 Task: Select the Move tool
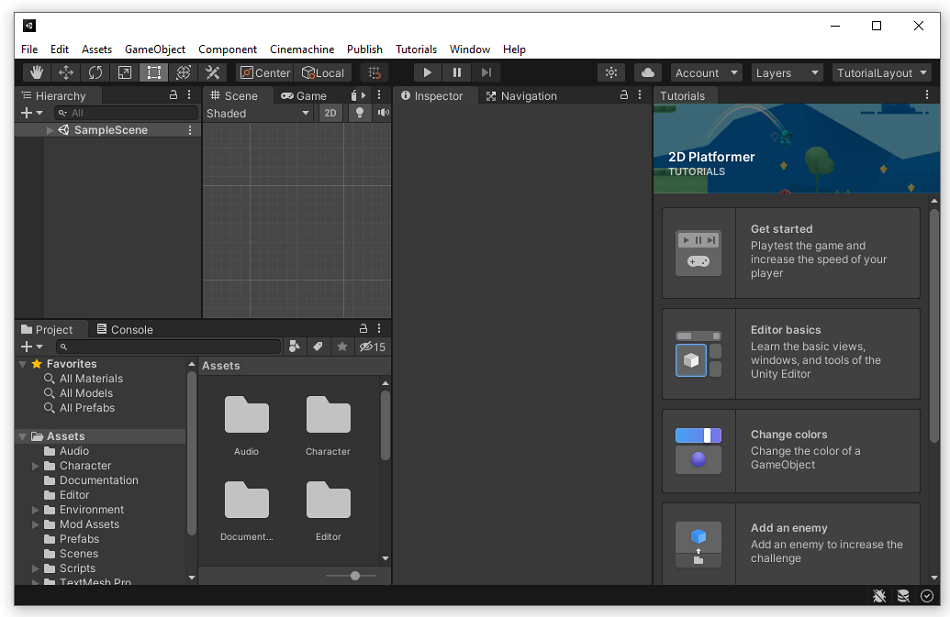click(66, 73)
